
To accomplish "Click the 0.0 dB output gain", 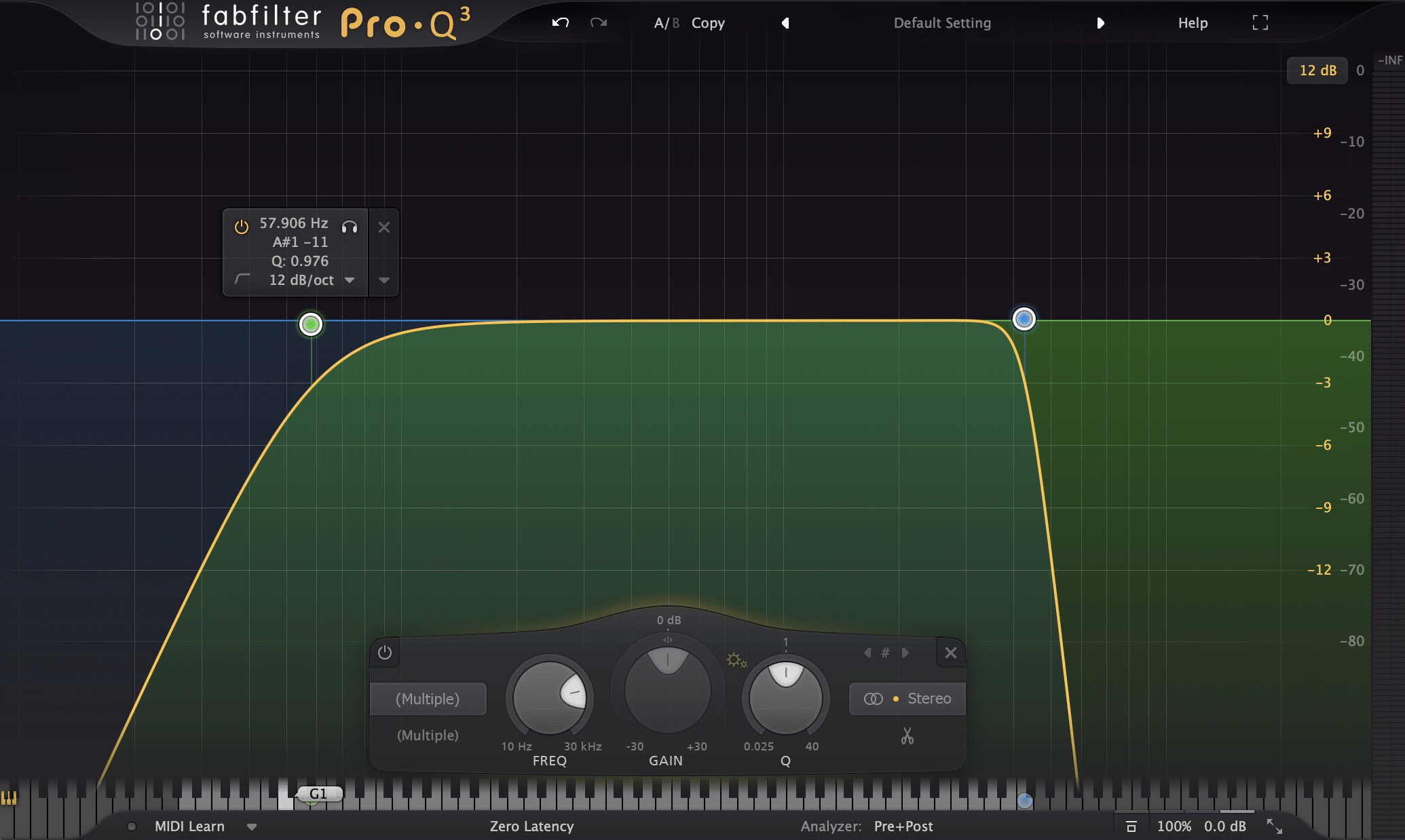I will pyautogui.click(x=1224, y=826).
